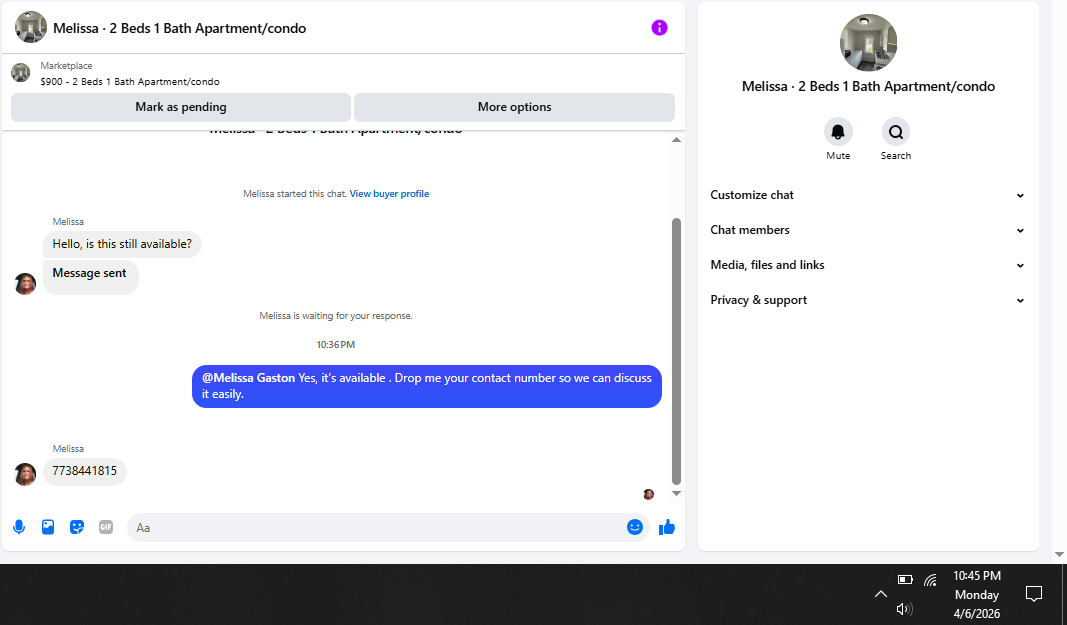The image size is (1067, 625).
Task: Open Windows notification center icon
Action: [1034, 594]
